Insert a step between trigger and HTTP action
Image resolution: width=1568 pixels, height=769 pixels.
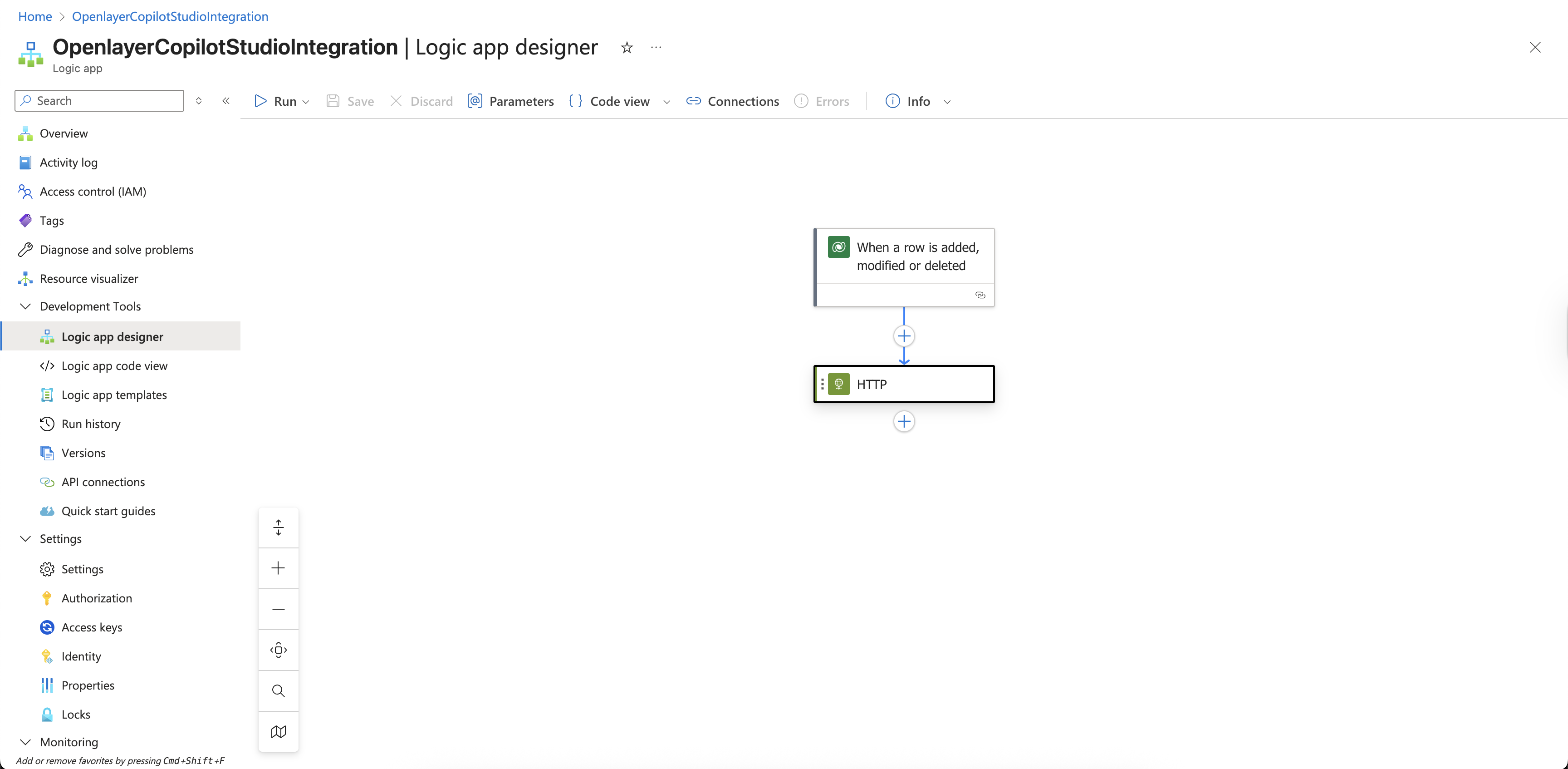[x=904, y=335]
